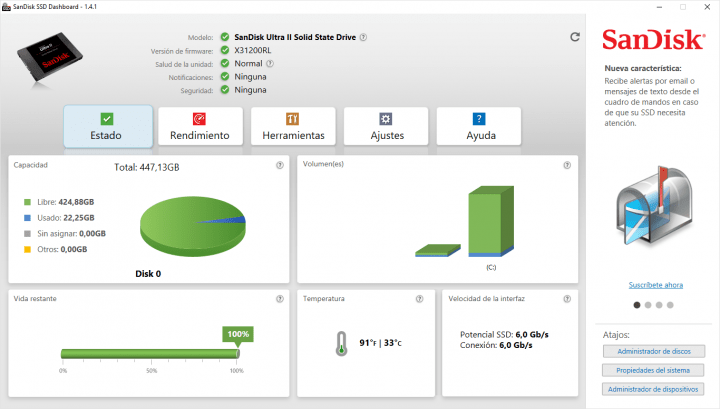Click the green check icon beside Modelo
Viewport: 720px width, 409px height.
(x=225, y=37)
